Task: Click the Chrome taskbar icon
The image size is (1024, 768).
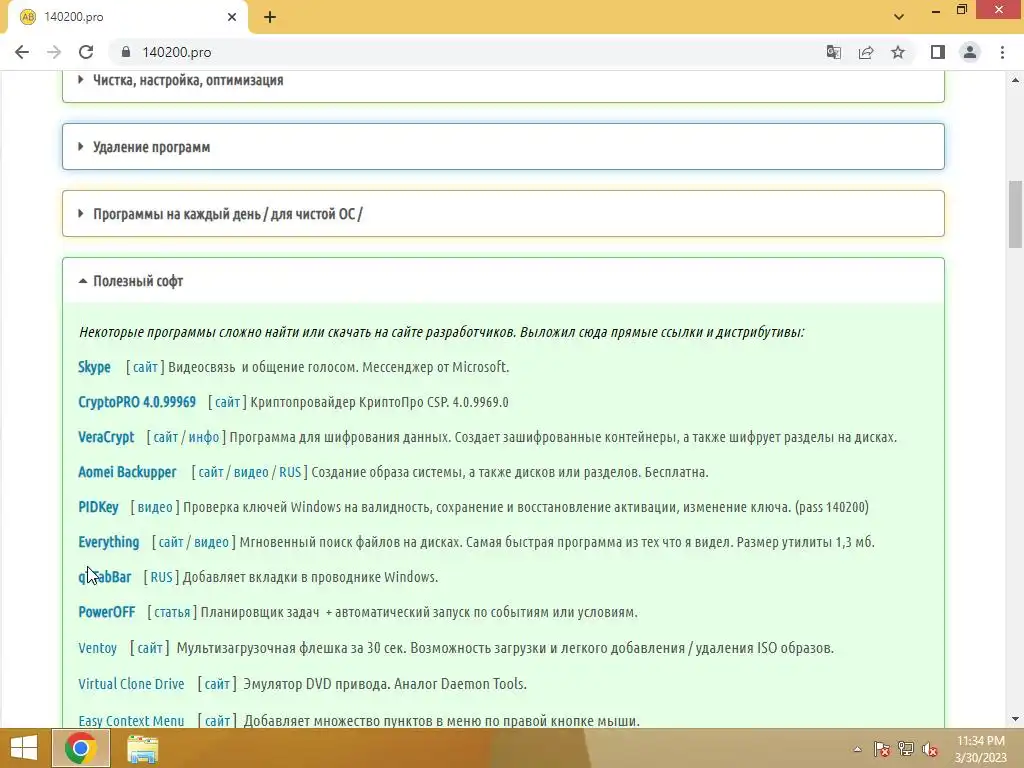Action: (x=81, y=748)
